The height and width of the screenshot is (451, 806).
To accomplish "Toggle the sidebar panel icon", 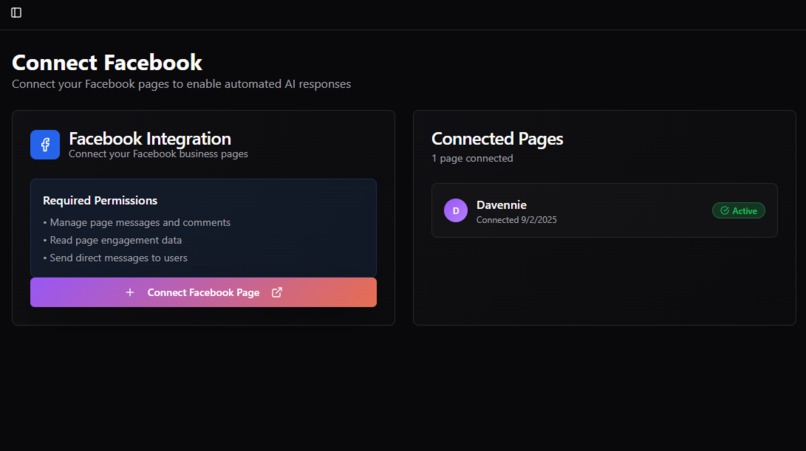I will point(16,12).
